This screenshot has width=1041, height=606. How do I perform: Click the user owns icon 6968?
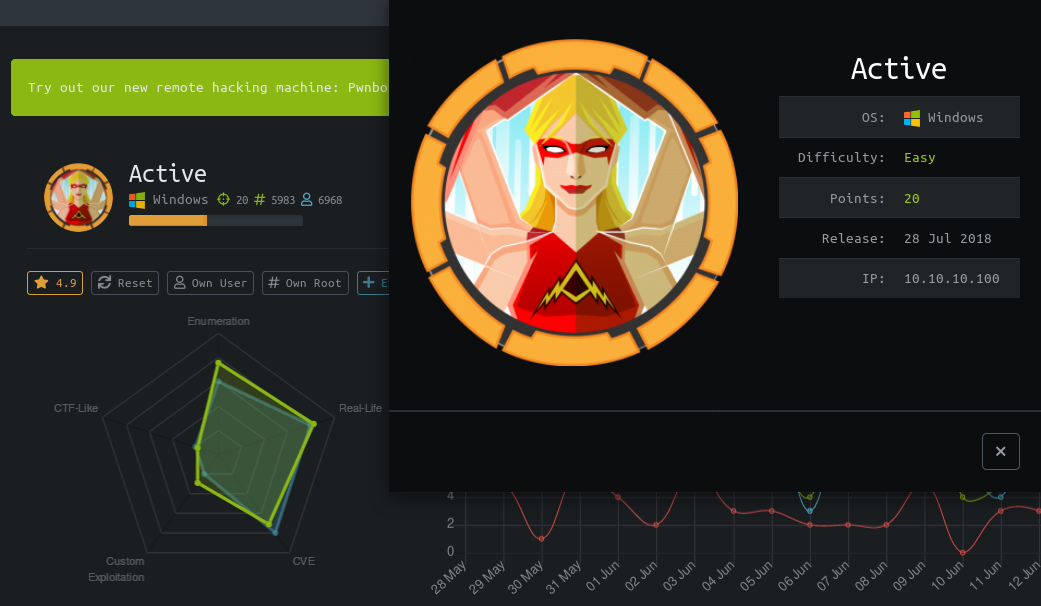[307, 199]
